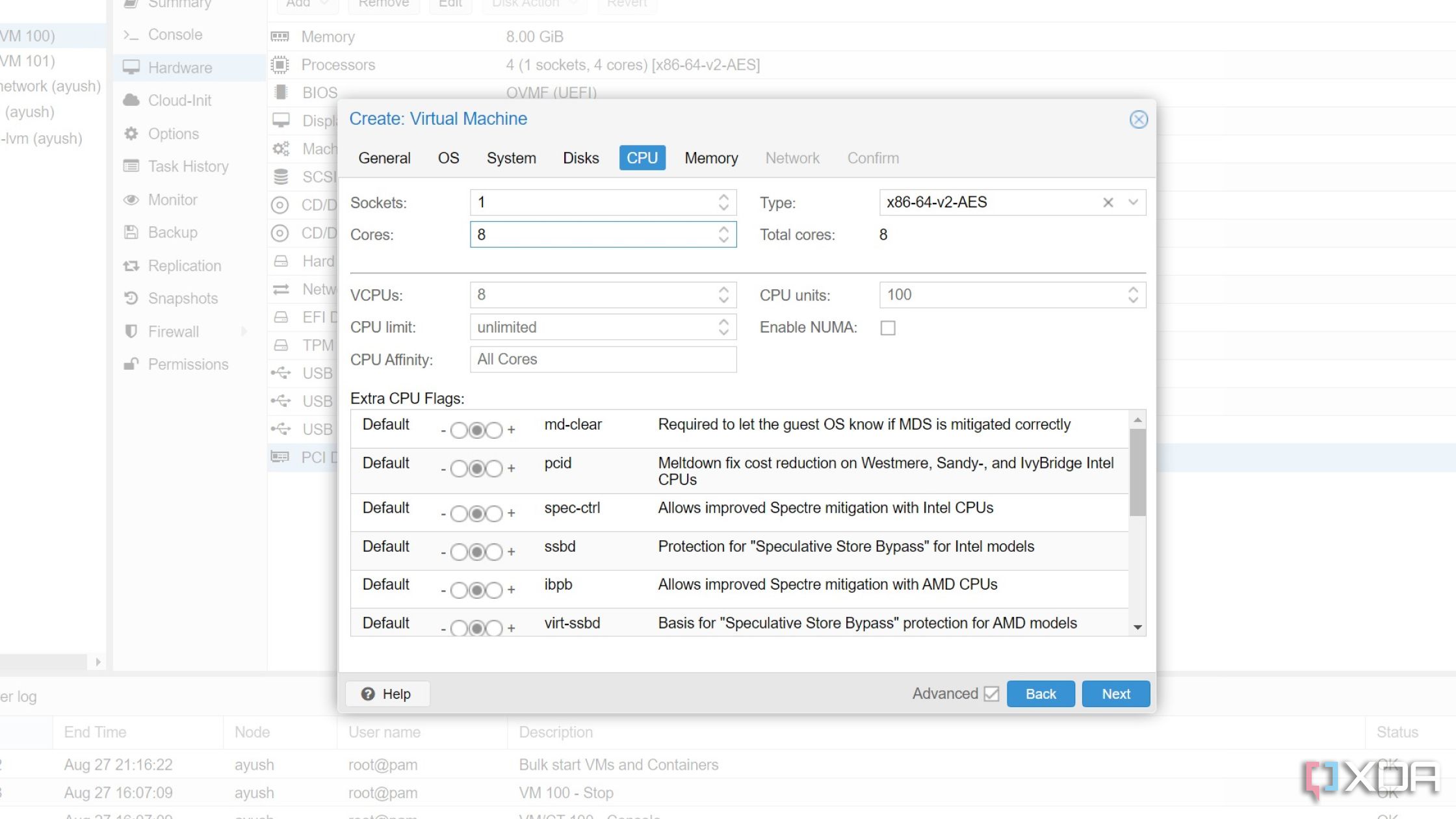
Task: Enable NUMA checkbox
Action: (x=888, y=327)
